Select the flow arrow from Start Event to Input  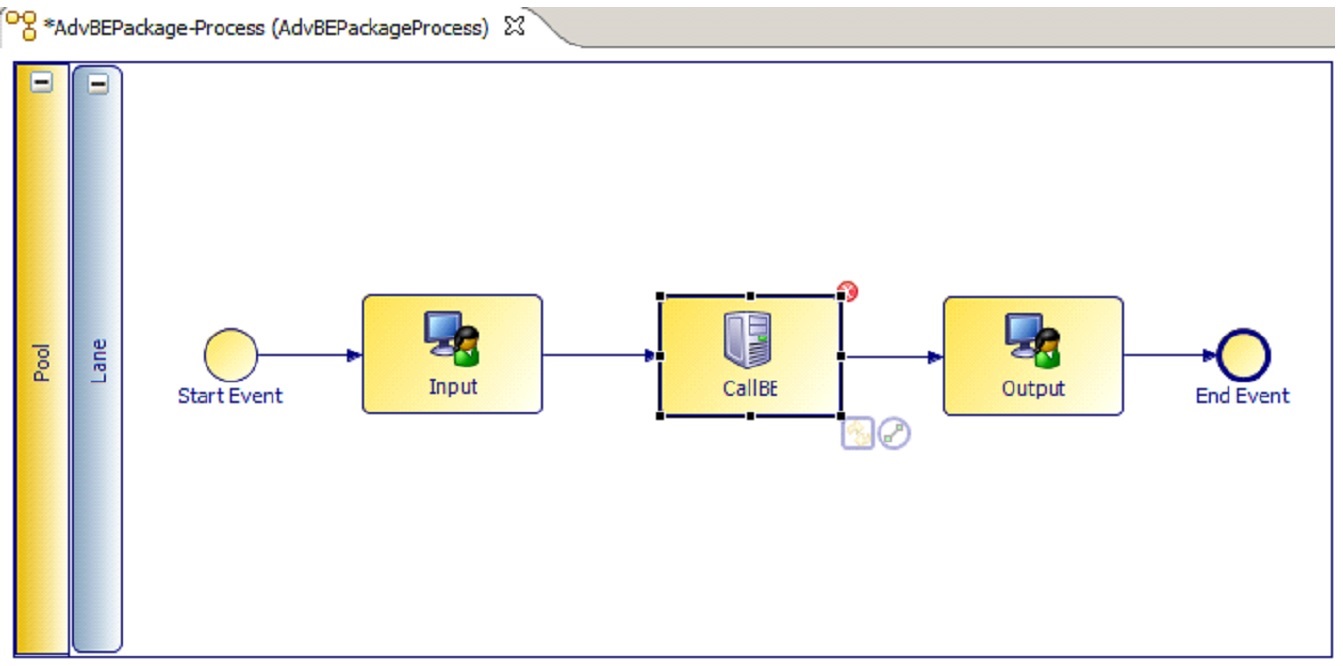pyautogui.click(x=310, y=355)
